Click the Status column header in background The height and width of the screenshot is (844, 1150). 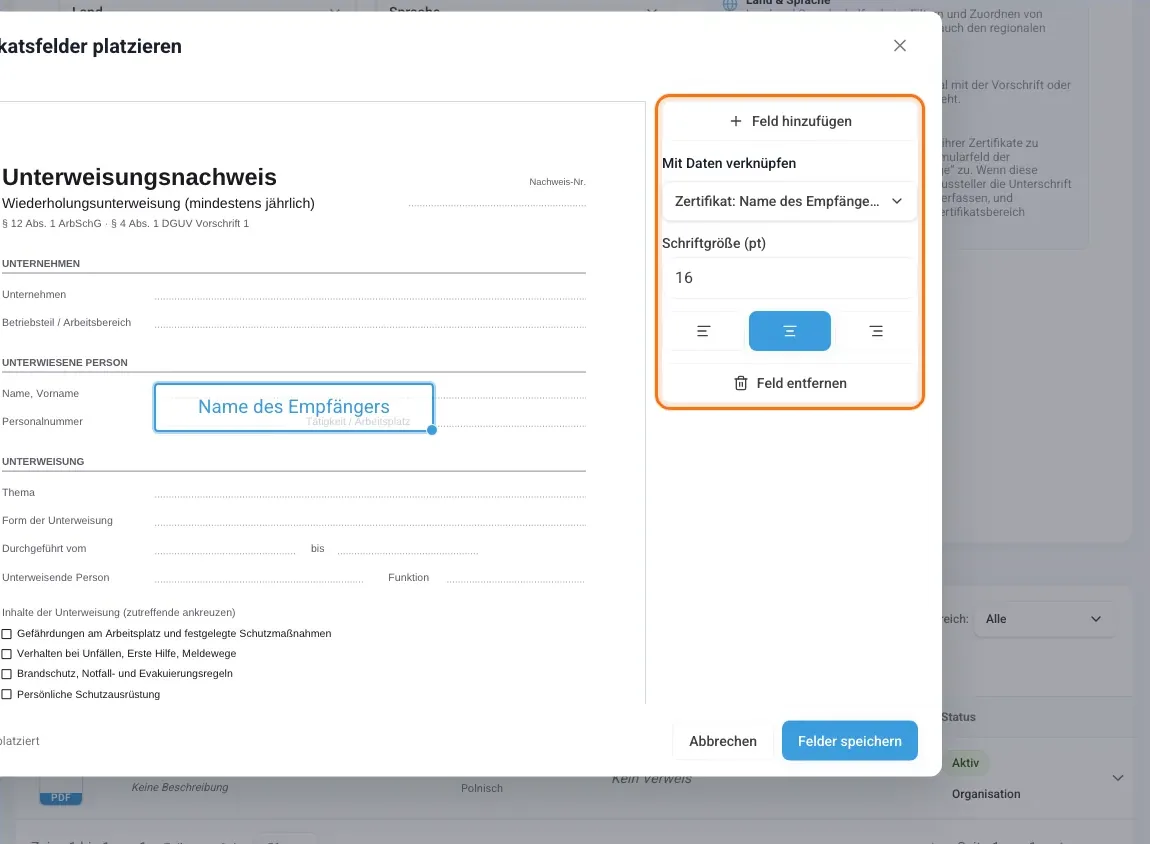click(x=959, y=717)
